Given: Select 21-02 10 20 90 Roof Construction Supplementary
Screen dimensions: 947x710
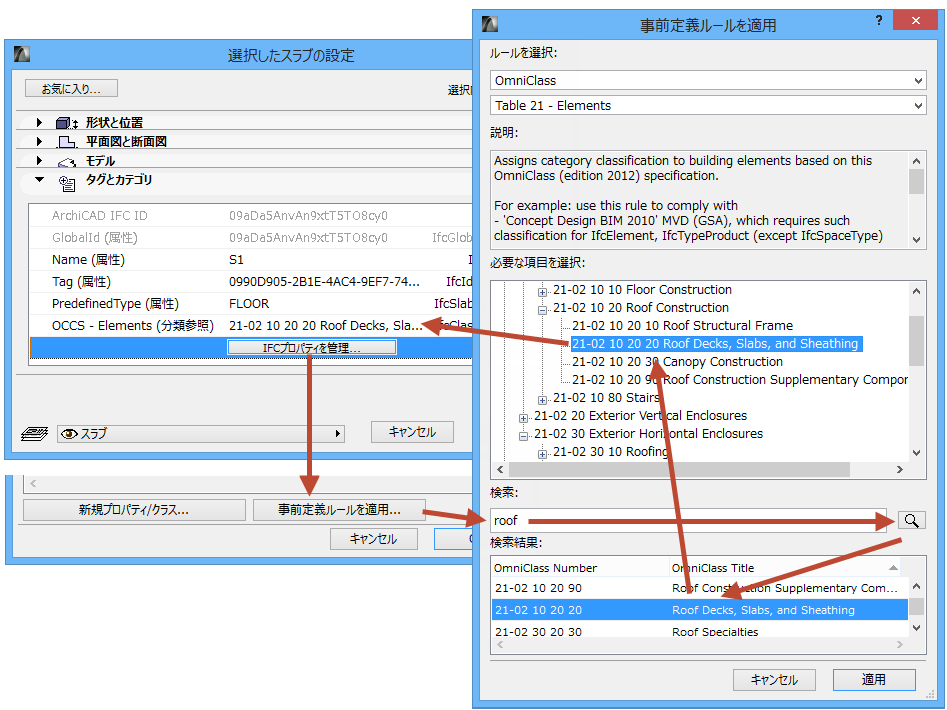Looking at the screenshot, I should pyautogui.click(x=739, y=380).
